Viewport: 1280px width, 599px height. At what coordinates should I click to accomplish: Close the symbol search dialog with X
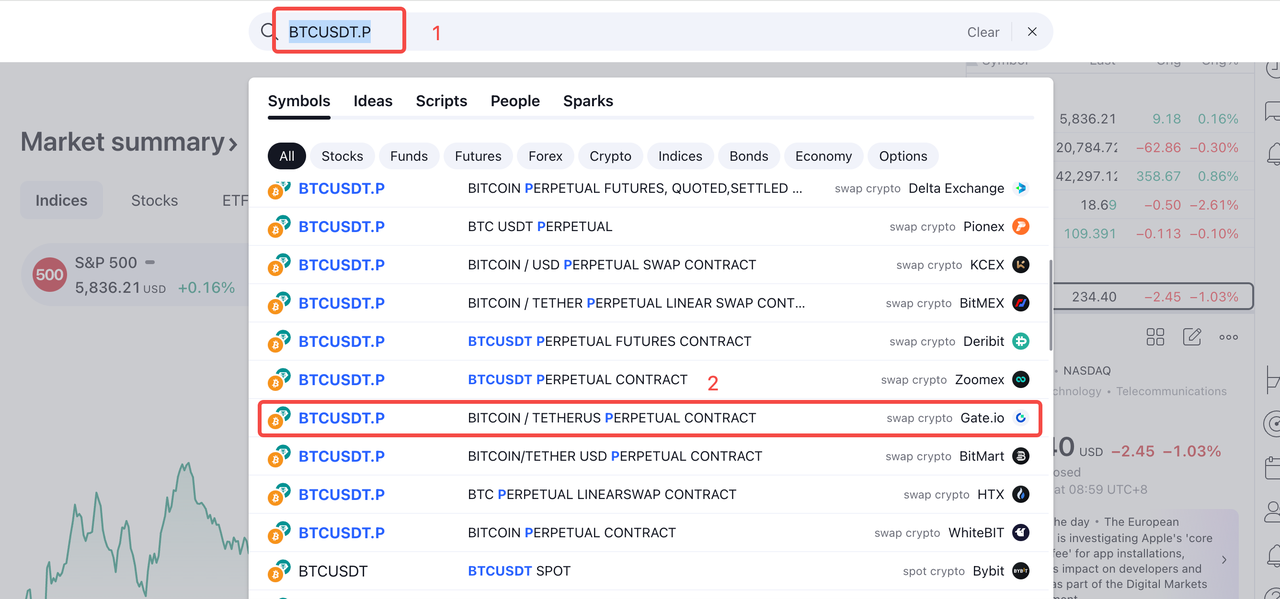pos(1032,32)
